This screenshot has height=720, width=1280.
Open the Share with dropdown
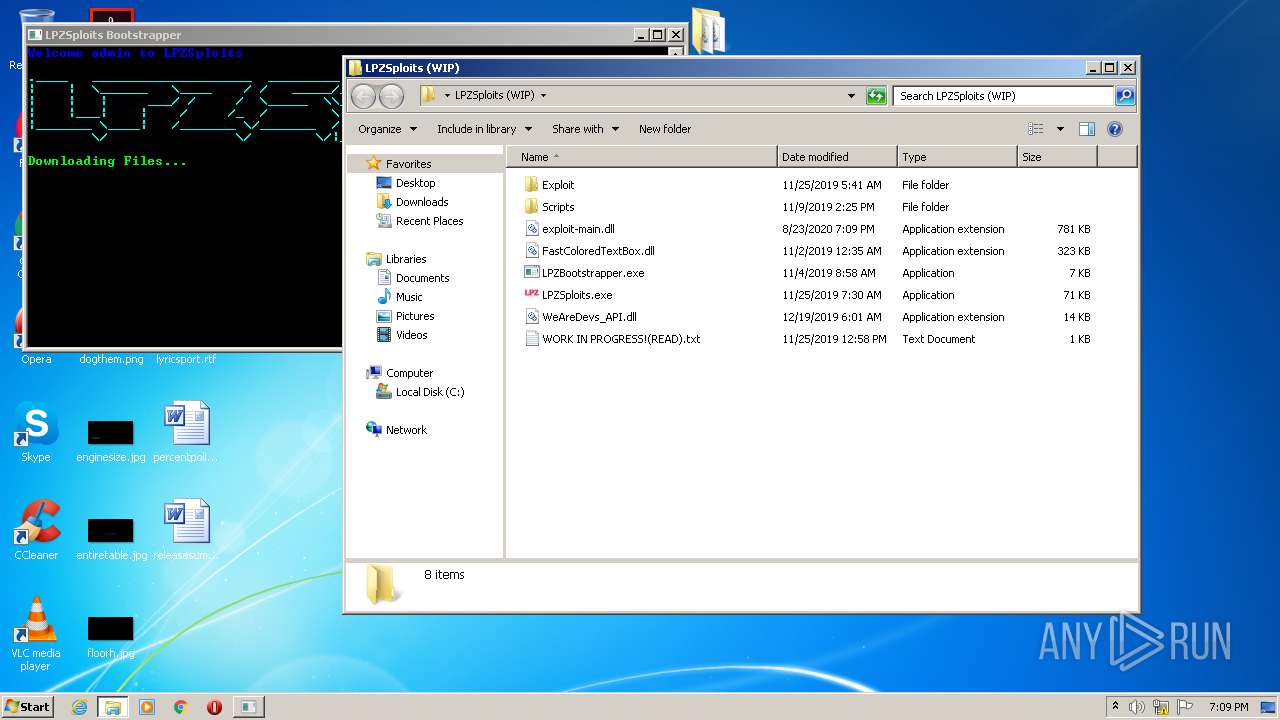point(585,129)
